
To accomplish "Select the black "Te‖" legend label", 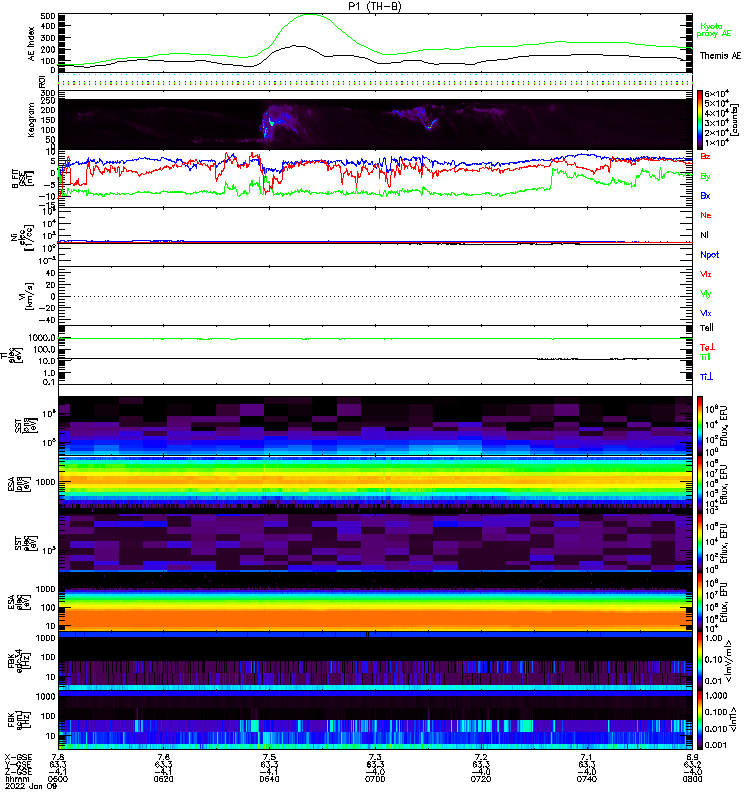I will 707,328.
